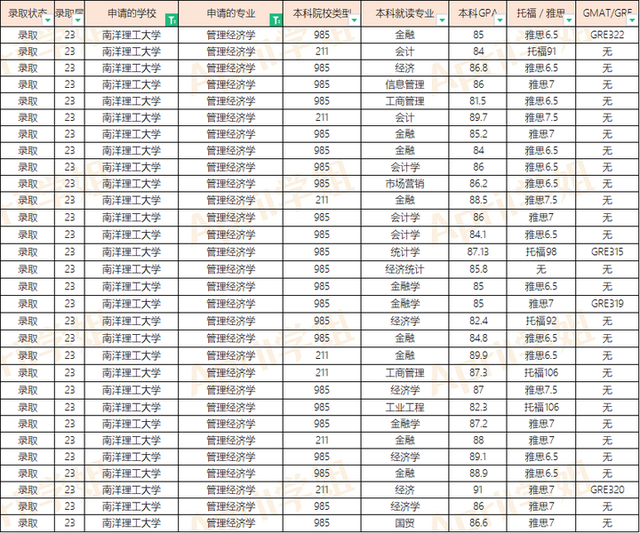Select 211 in the 托福91 row
The width and height of the screenshot is (640, 533).
click(x=322, y=51)
